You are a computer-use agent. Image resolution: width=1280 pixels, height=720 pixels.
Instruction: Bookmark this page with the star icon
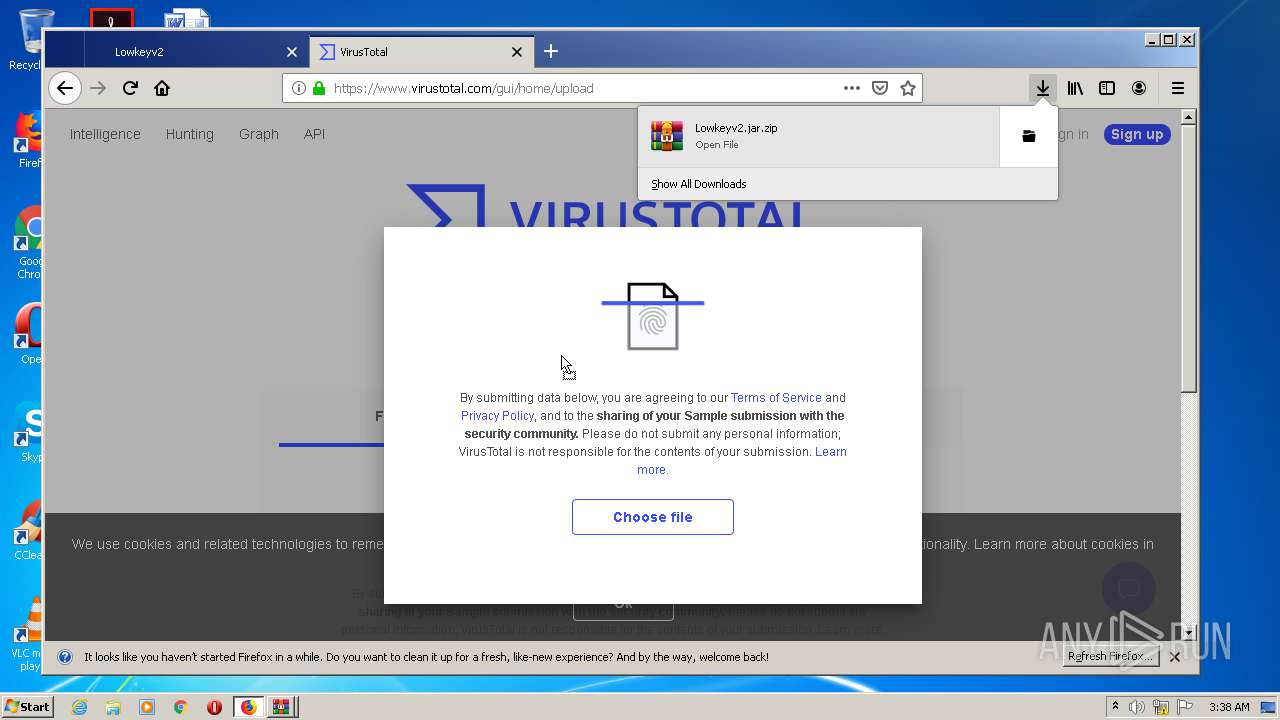pos(908,88)
